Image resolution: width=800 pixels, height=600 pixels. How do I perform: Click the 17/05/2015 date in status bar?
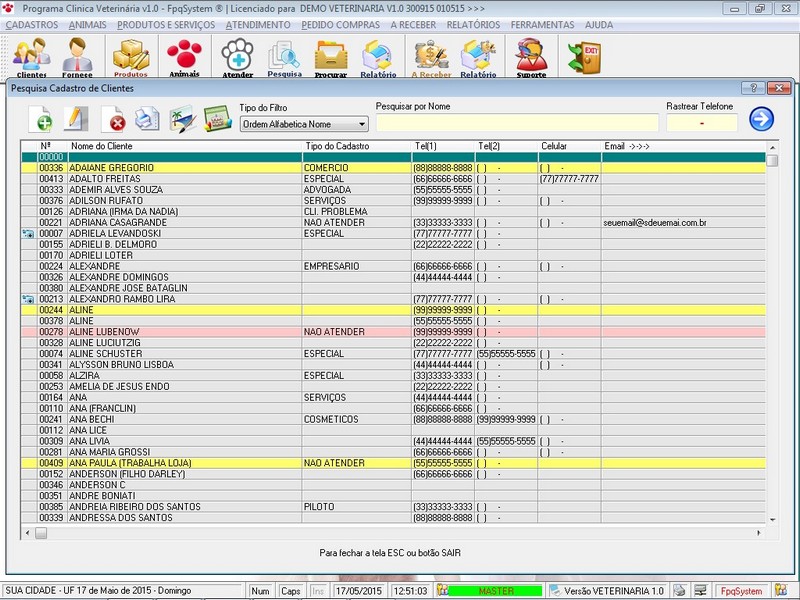pyautogui.click(x=358, y=591)
